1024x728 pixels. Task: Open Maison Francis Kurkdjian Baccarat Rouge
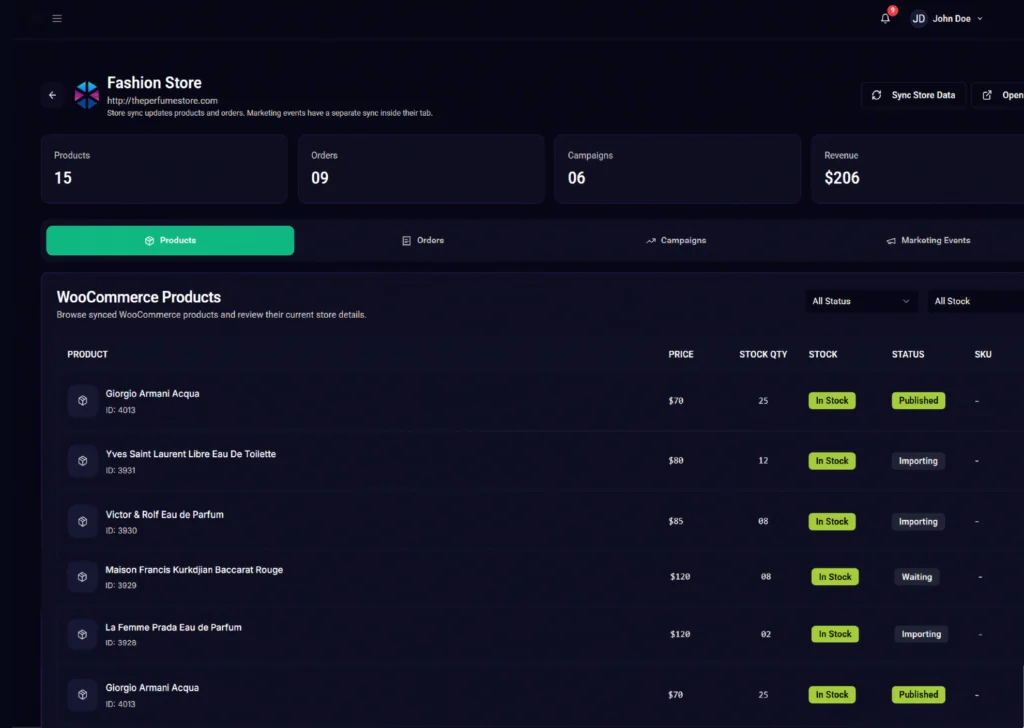click(194, 569)
